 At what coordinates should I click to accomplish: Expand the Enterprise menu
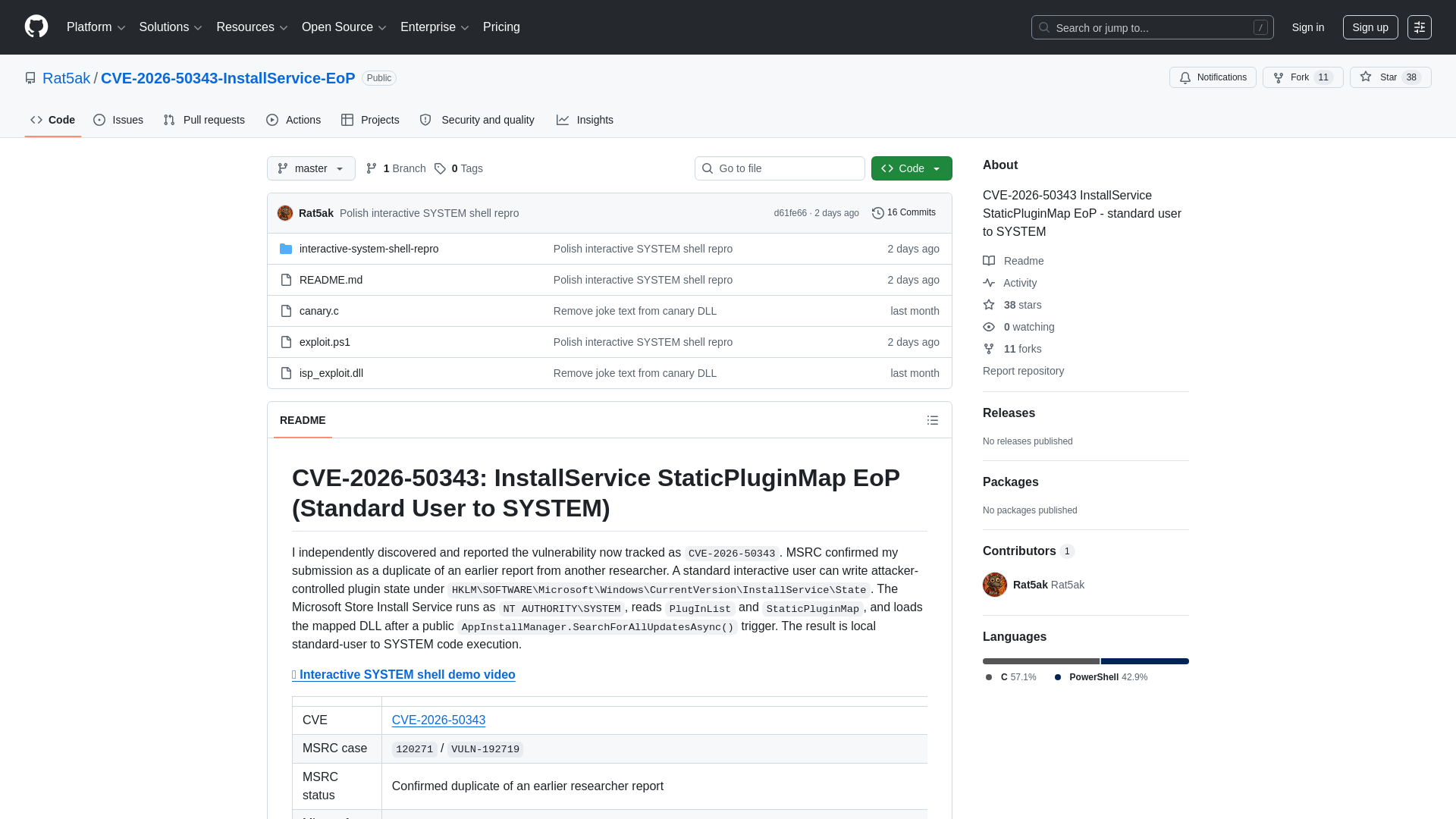pyautogui.click(x=435, y=27)
